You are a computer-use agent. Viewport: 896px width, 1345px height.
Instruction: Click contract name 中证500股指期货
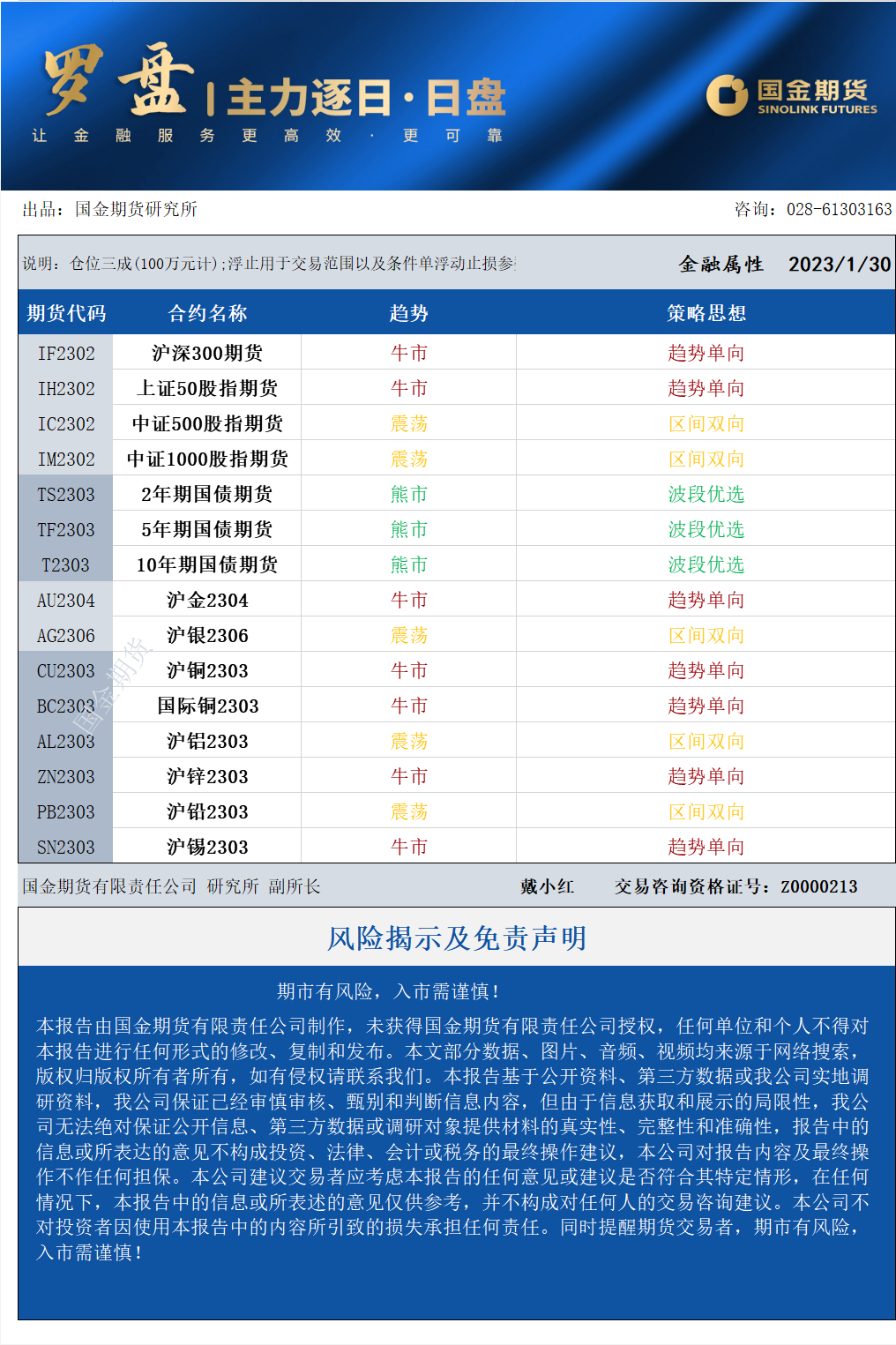(207, 423)
